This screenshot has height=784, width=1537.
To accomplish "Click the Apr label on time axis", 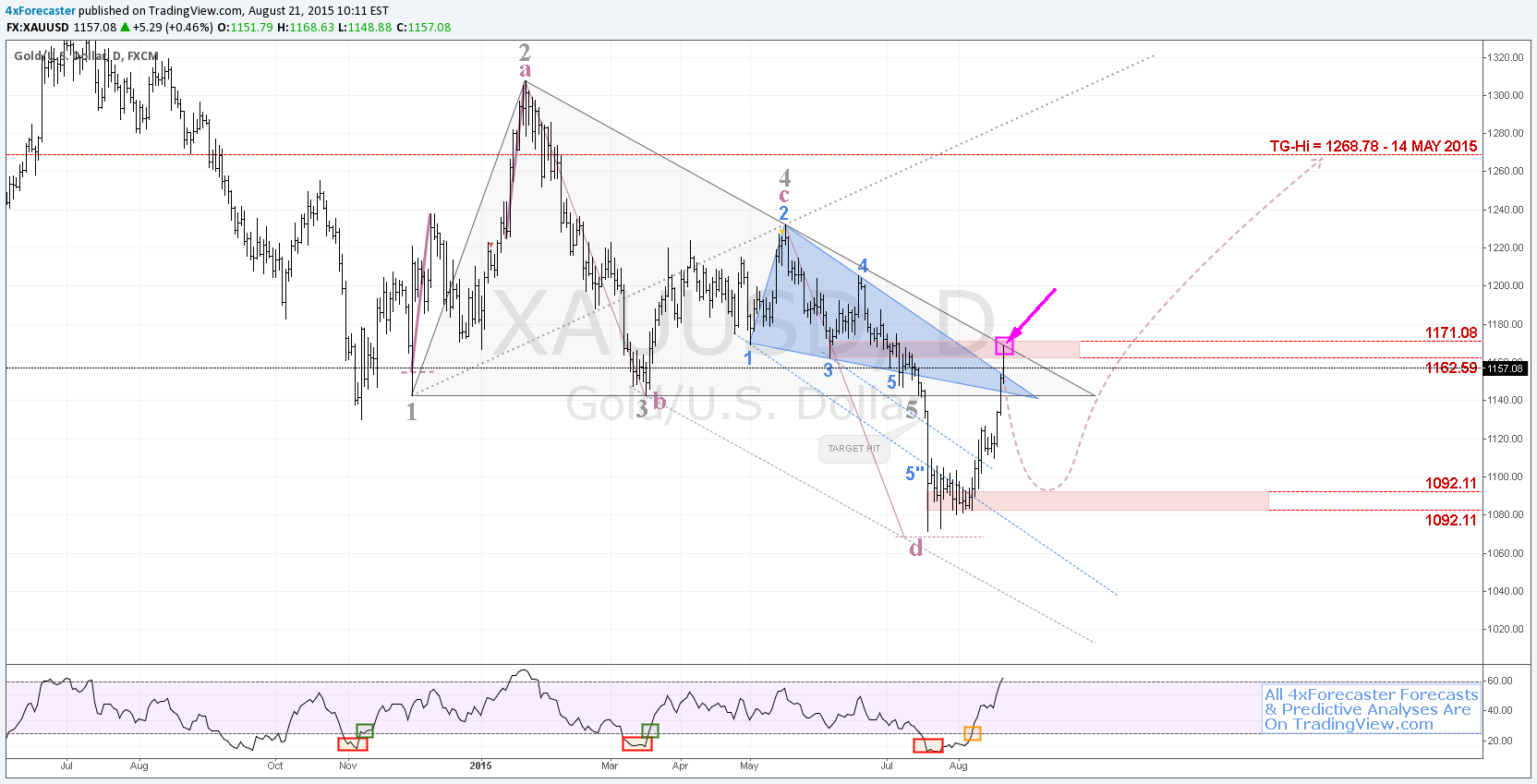I will tap(681, 766).
